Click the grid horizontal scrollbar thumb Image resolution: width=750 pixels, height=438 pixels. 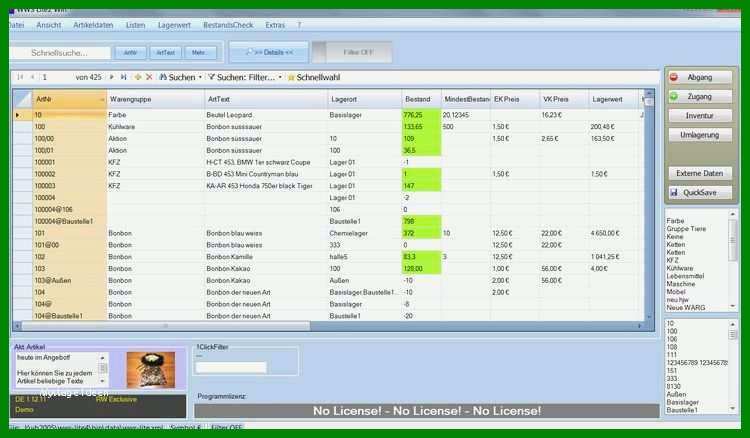click(x=166, y=326)
